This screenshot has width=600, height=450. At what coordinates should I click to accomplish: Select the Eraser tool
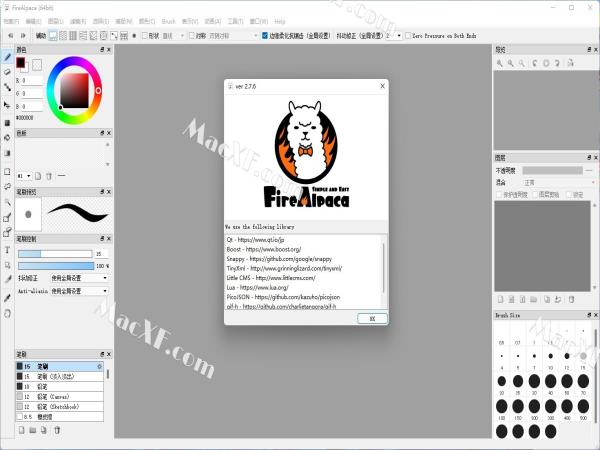click(x=7, y=72)
